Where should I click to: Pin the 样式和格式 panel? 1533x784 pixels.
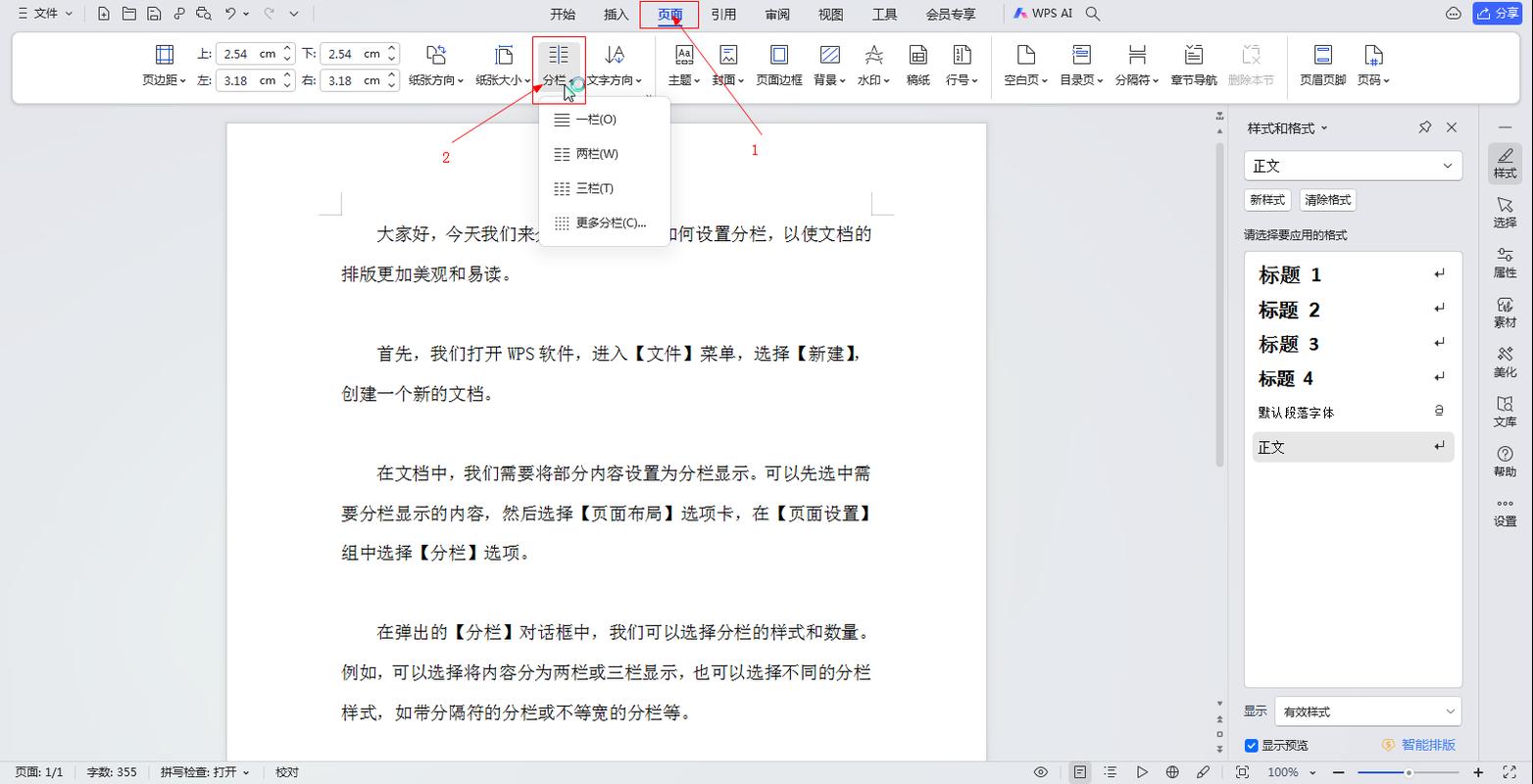(x=1425, y=127)
